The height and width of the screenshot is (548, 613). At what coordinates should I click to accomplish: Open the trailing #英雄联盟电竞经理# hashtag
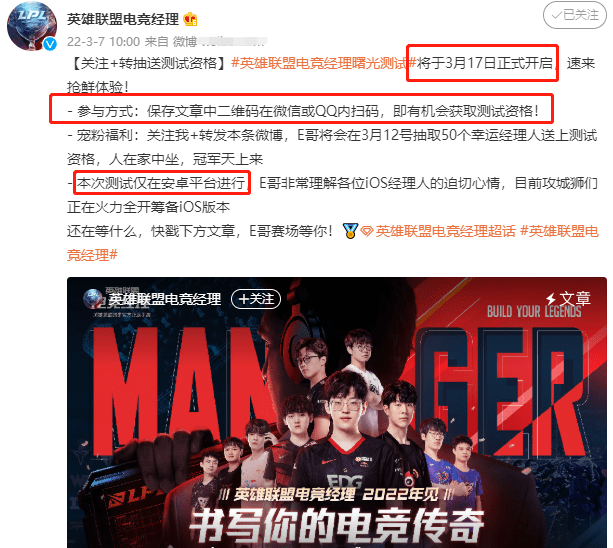(333, 243)
